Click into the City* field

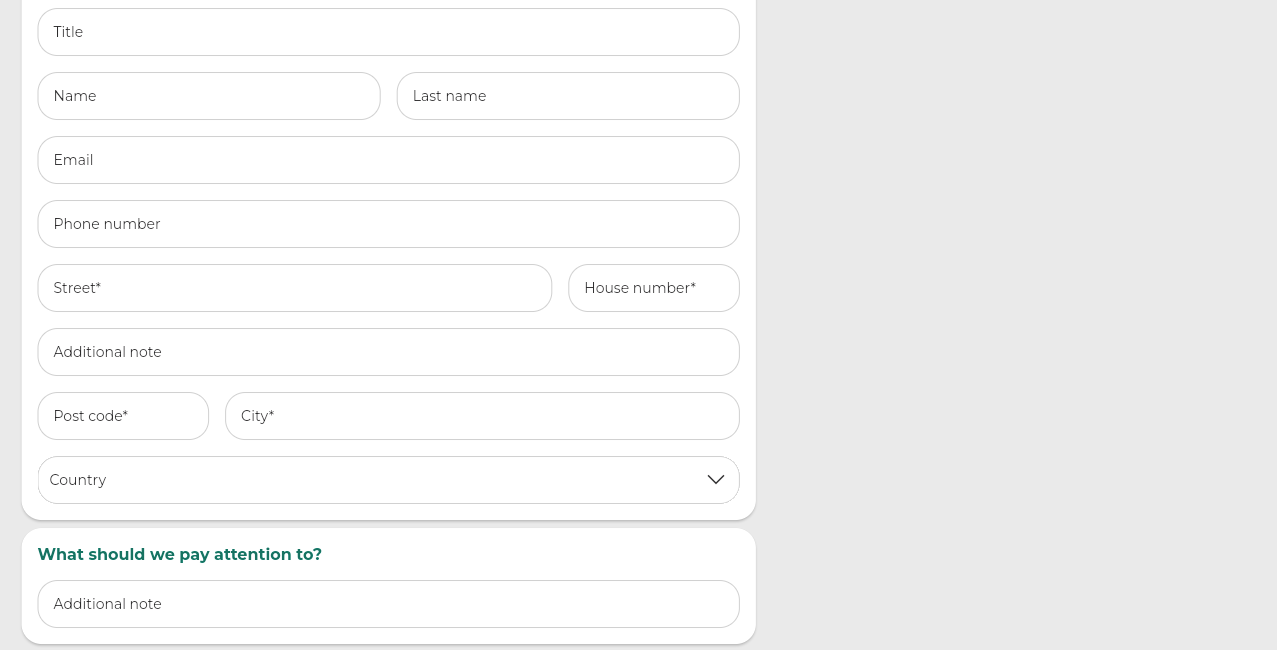coord(482,416)
